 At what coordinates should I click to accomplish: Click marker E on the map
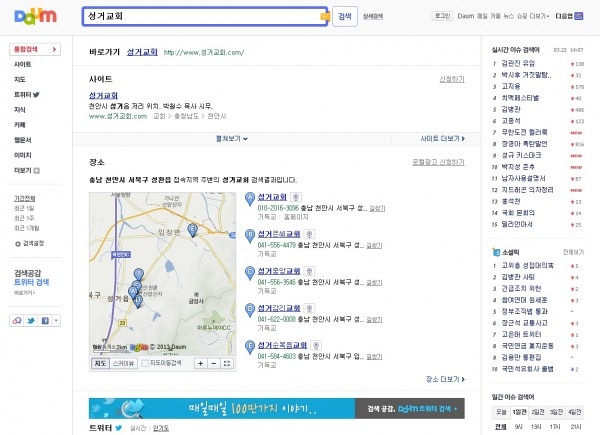(192, 230)
